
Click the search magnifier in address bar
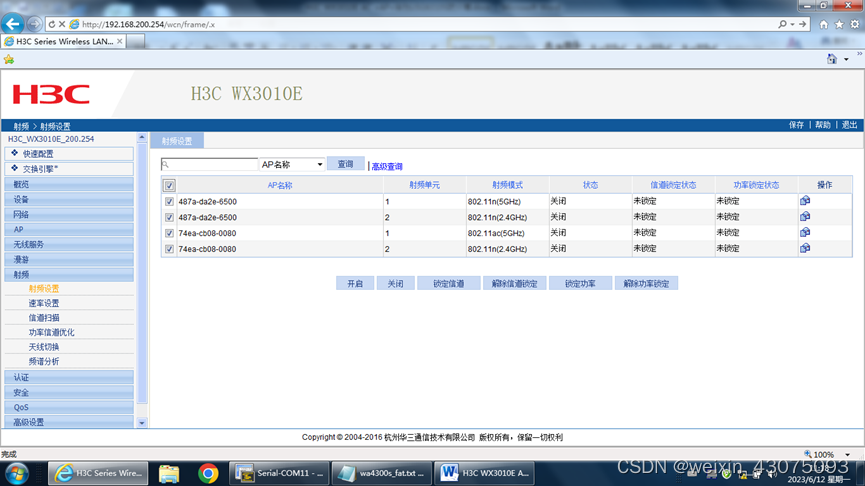point(782,24)
